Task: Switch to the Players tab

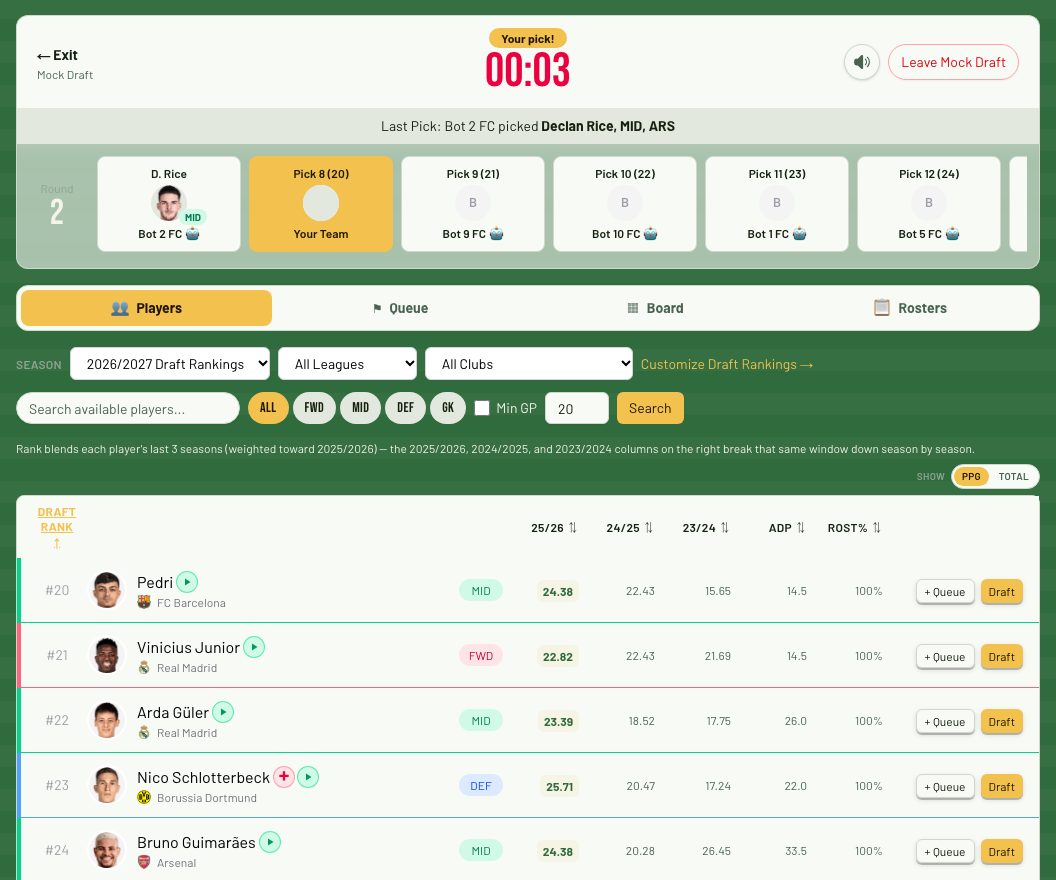Action: pyautogui.click(x=146, y=308)
